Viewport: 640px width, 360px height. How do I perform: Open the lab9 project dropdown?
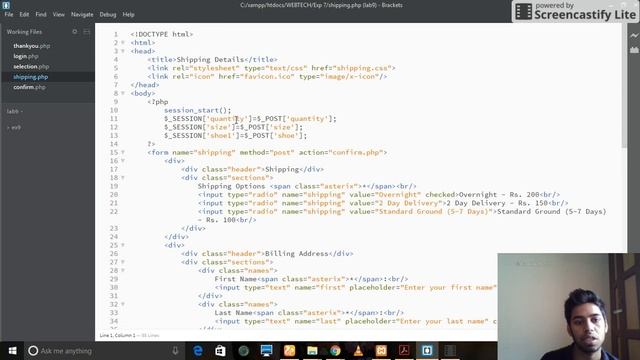pos(15,111)
